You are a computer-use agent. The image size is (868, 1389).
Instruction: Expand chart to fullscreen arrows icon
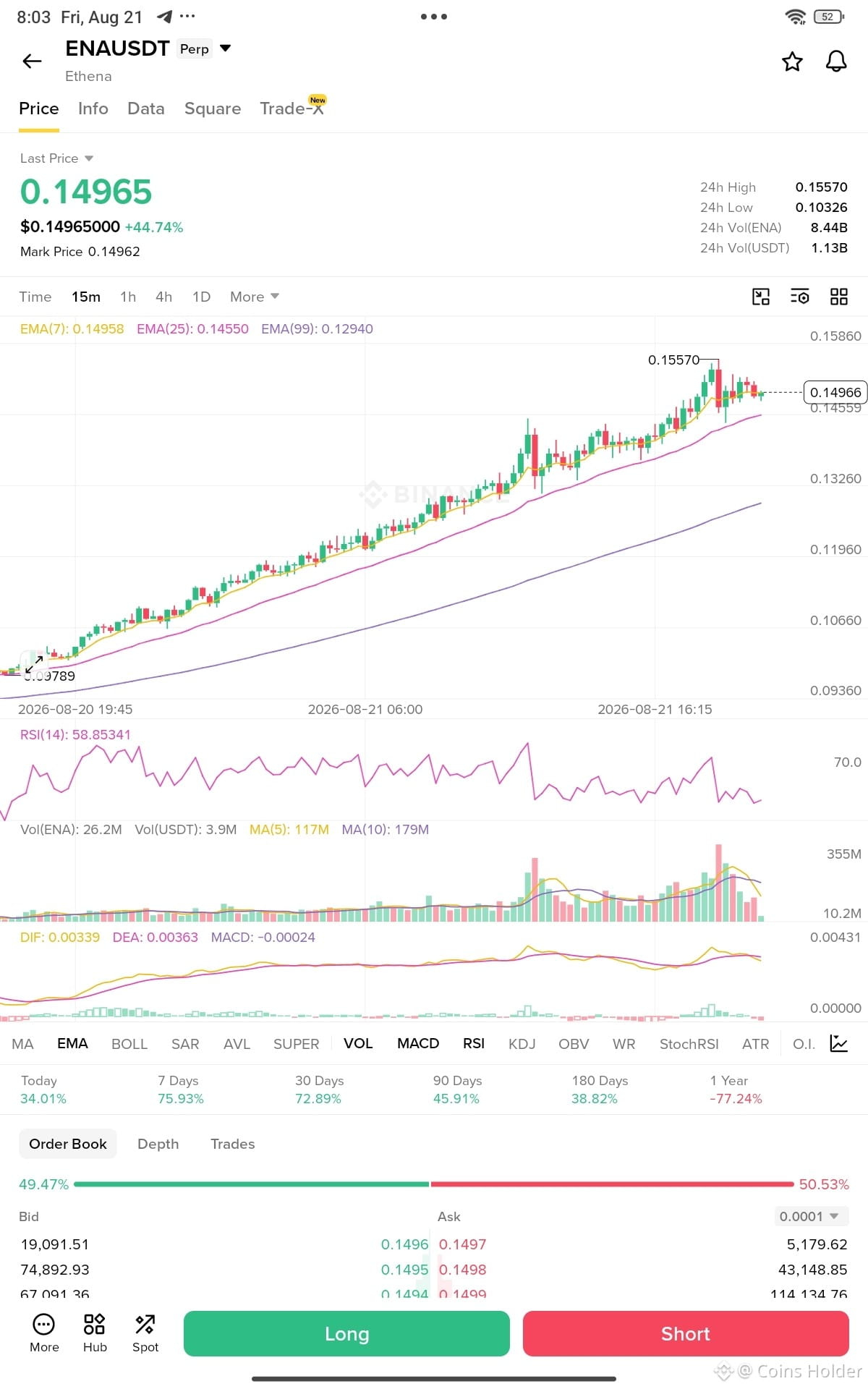[33, 663]
